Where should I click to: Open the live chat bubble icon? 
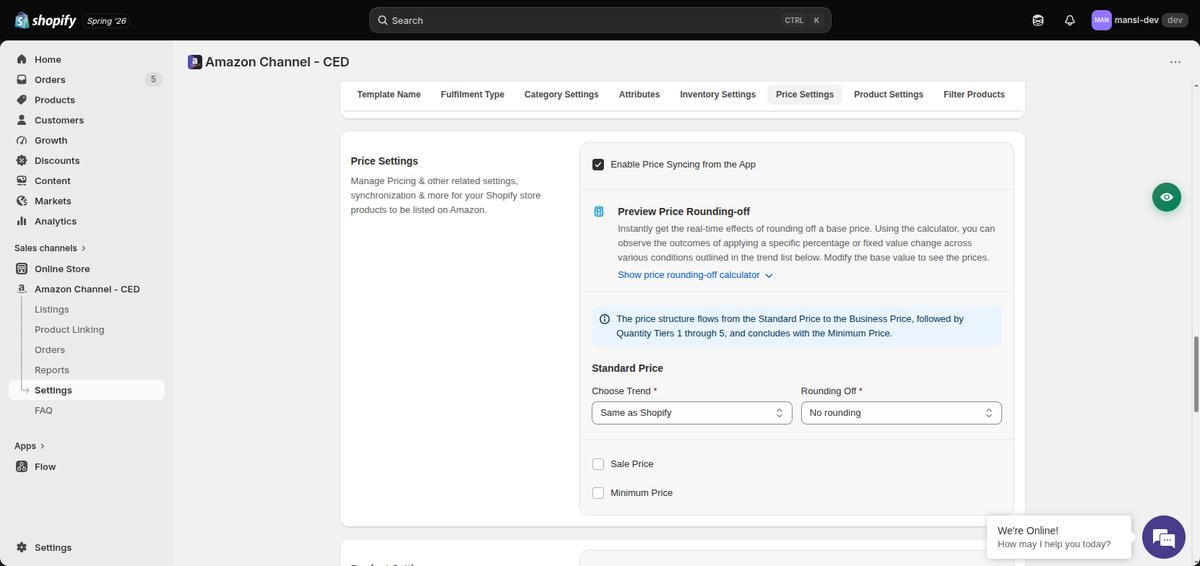click(x=1164, y=538)
